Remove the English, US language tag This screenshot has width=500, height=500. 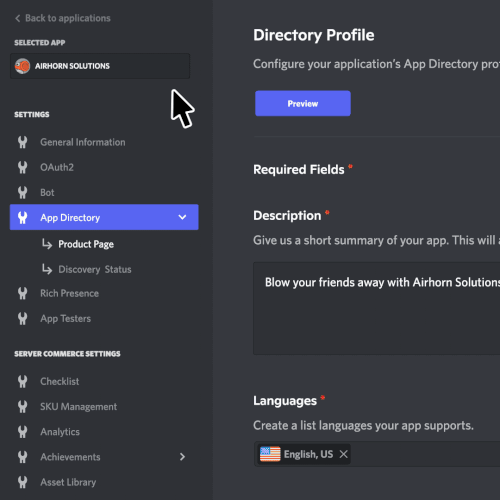click(x=343, y=454)
